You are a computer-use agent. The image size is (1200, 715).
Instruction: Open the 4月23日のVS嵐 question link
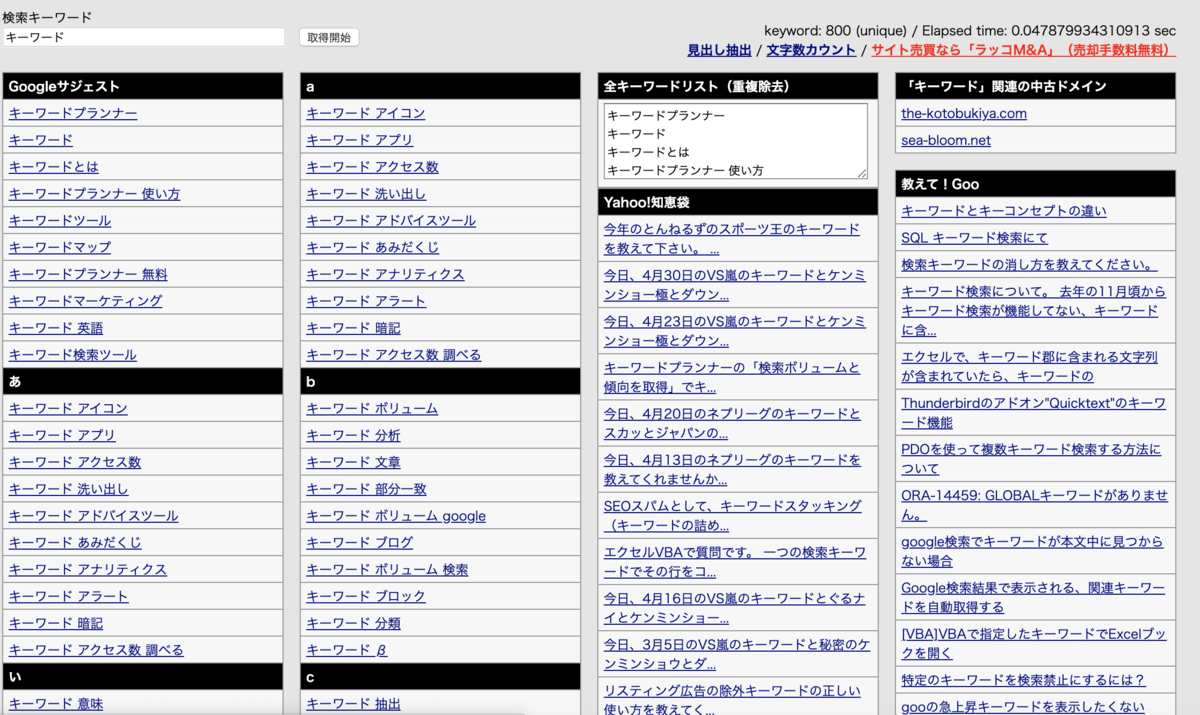pos(735,331)
